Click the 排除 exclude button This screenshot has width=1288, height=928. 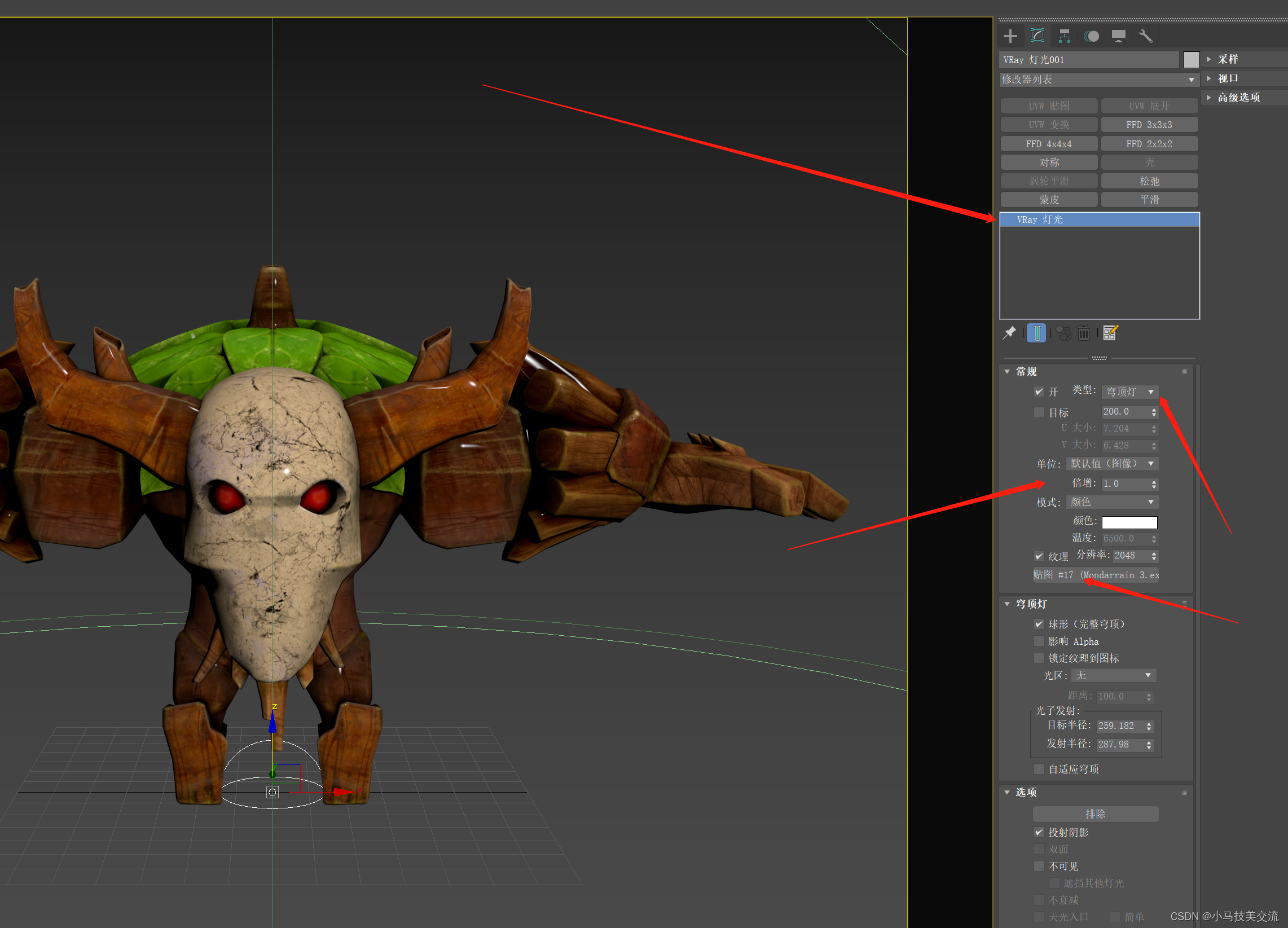pyautogui.click(x=1095, y=814)
